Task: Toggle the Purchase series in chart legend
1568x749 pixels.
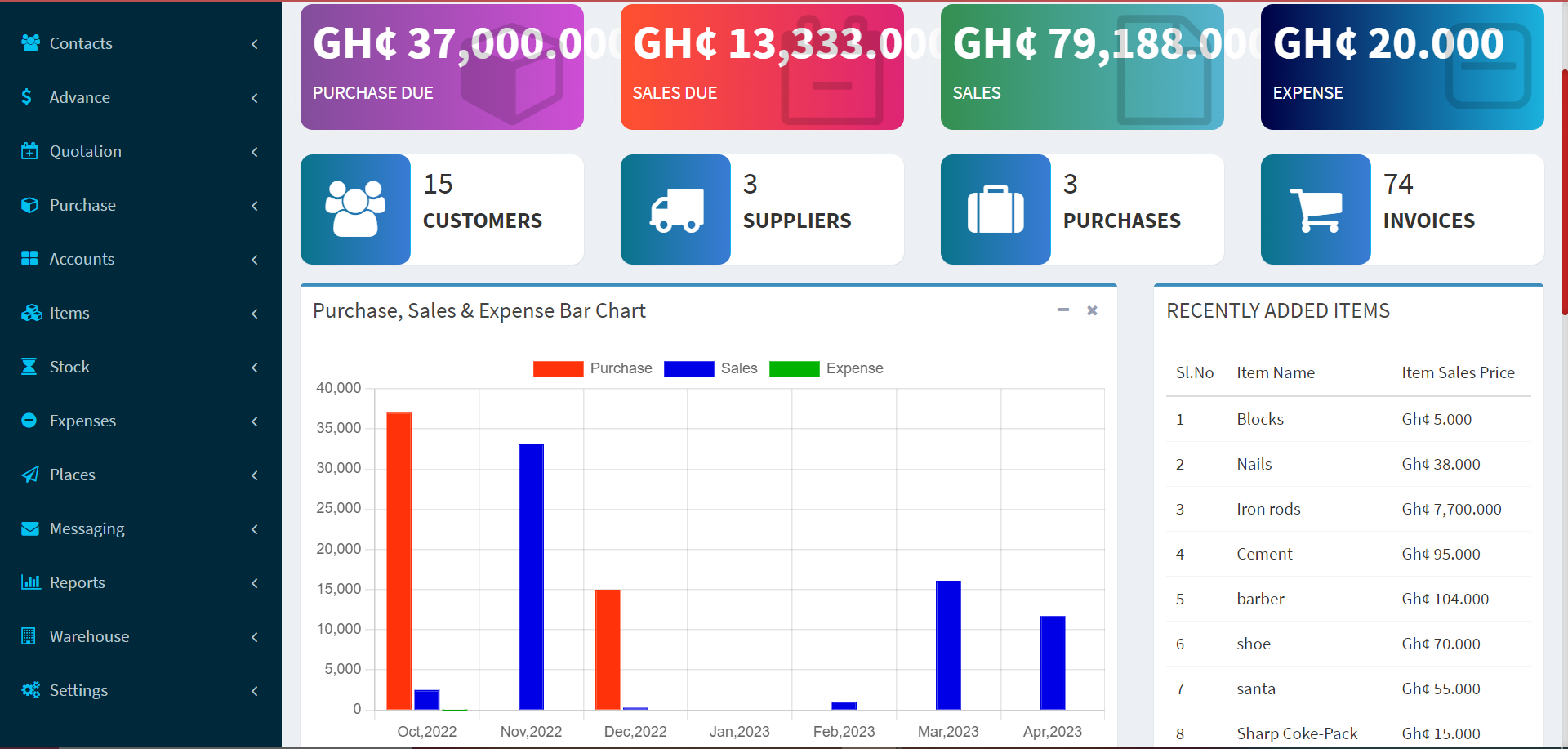Action: [x=592, y=368]
